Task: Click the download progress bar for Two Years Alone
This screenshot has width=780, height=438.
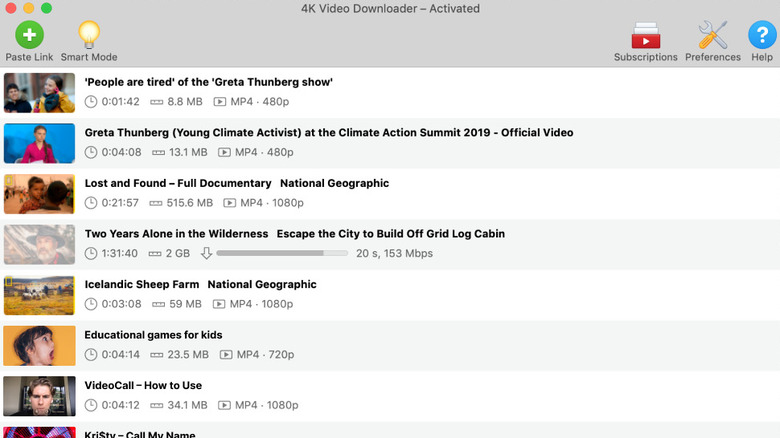Action: [282, 253]
